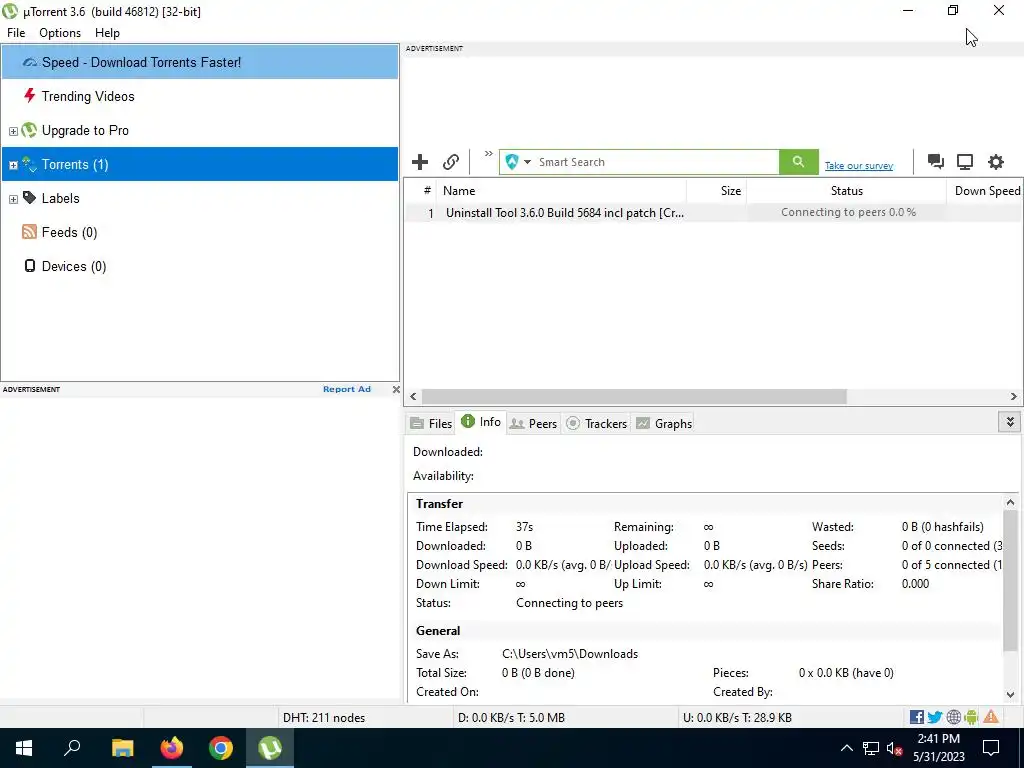Collapse the detail pane with double-chevron button
Viewport: 1024px width, 768px height.
point(1010,423)
